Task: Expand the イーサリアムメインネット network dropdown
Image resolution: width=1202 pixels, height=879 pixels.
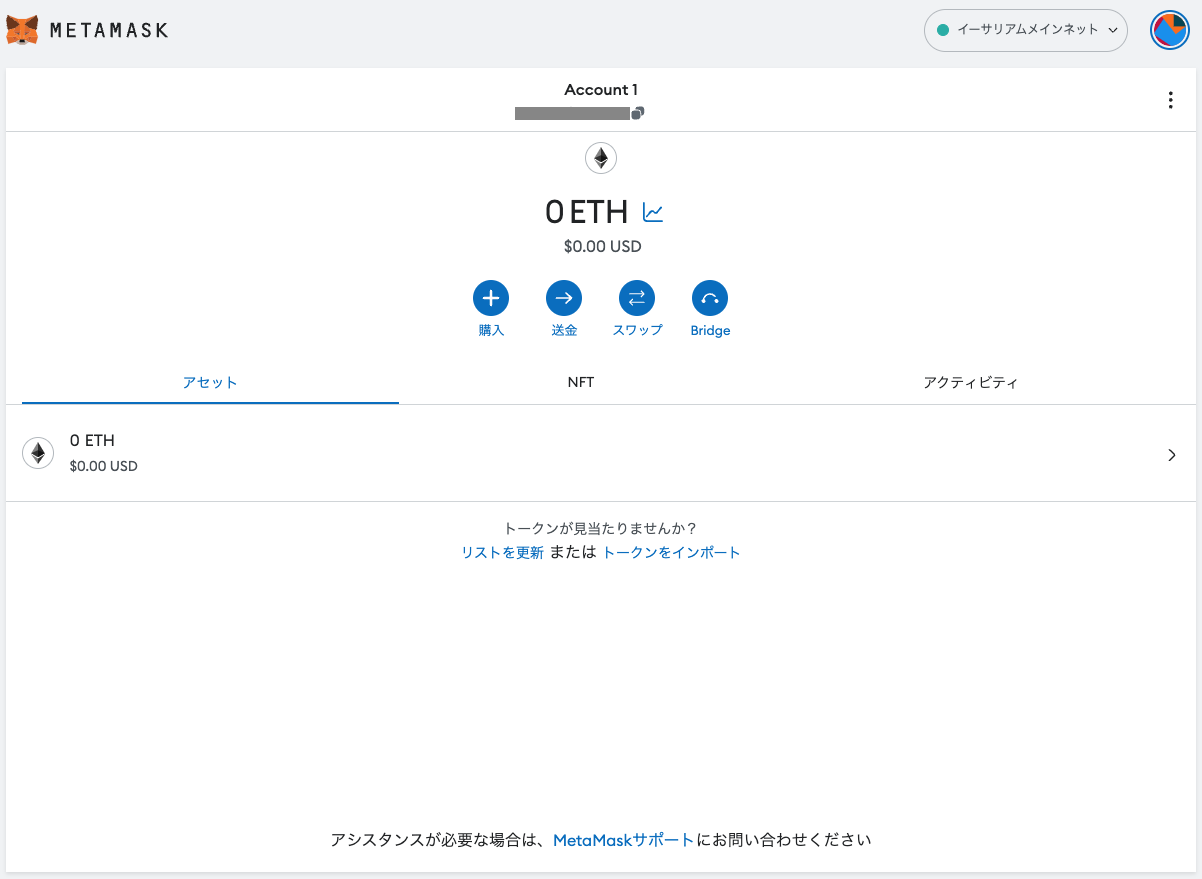Action: point(1026,30)
